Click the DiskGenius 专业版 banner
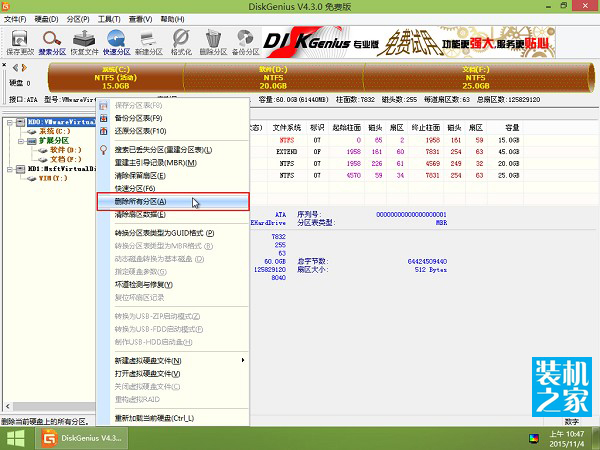Screen dimensions: 600x450 coord(409,42)
